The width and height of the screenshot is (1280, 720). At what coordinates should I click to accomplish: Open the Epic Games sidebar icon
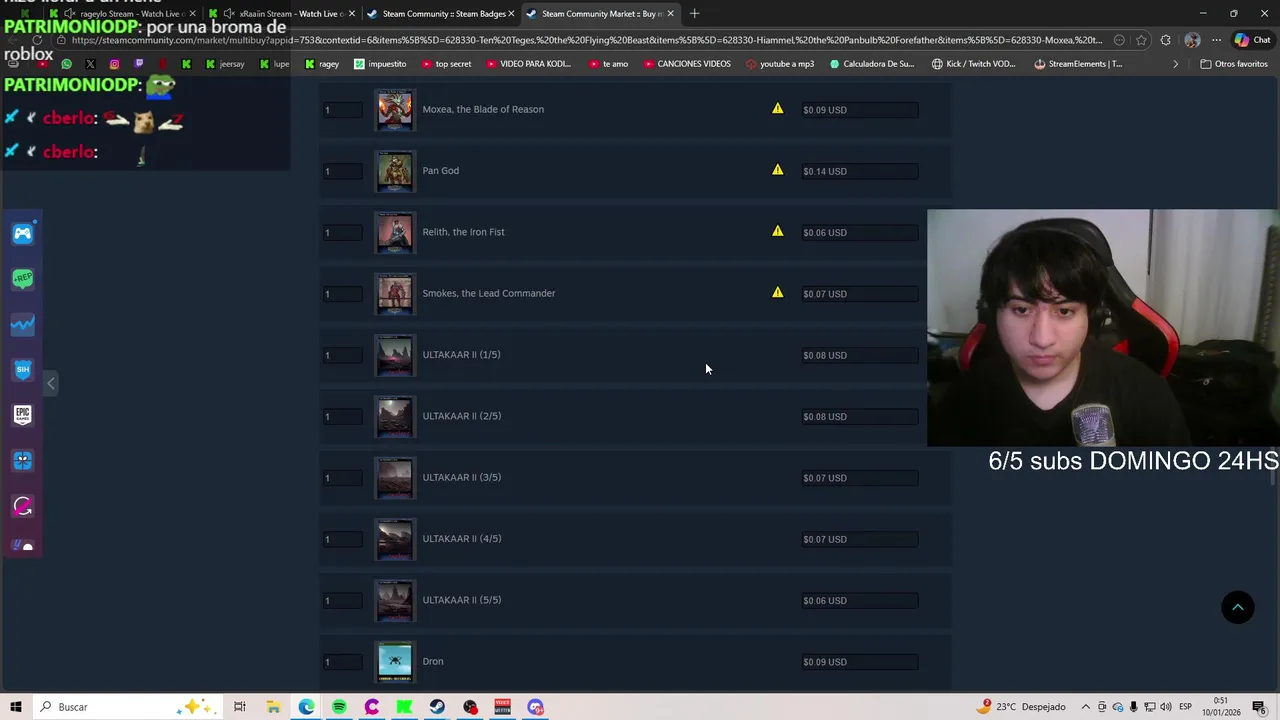(x=23, y=415)
